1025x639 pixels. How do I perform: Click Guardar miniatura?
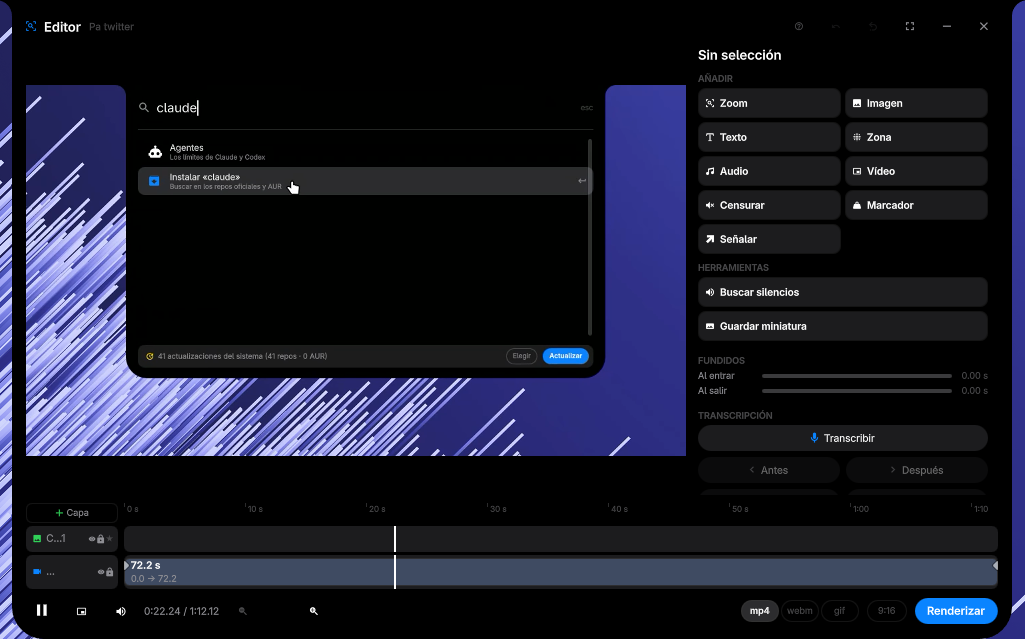[x=843, y=326]
